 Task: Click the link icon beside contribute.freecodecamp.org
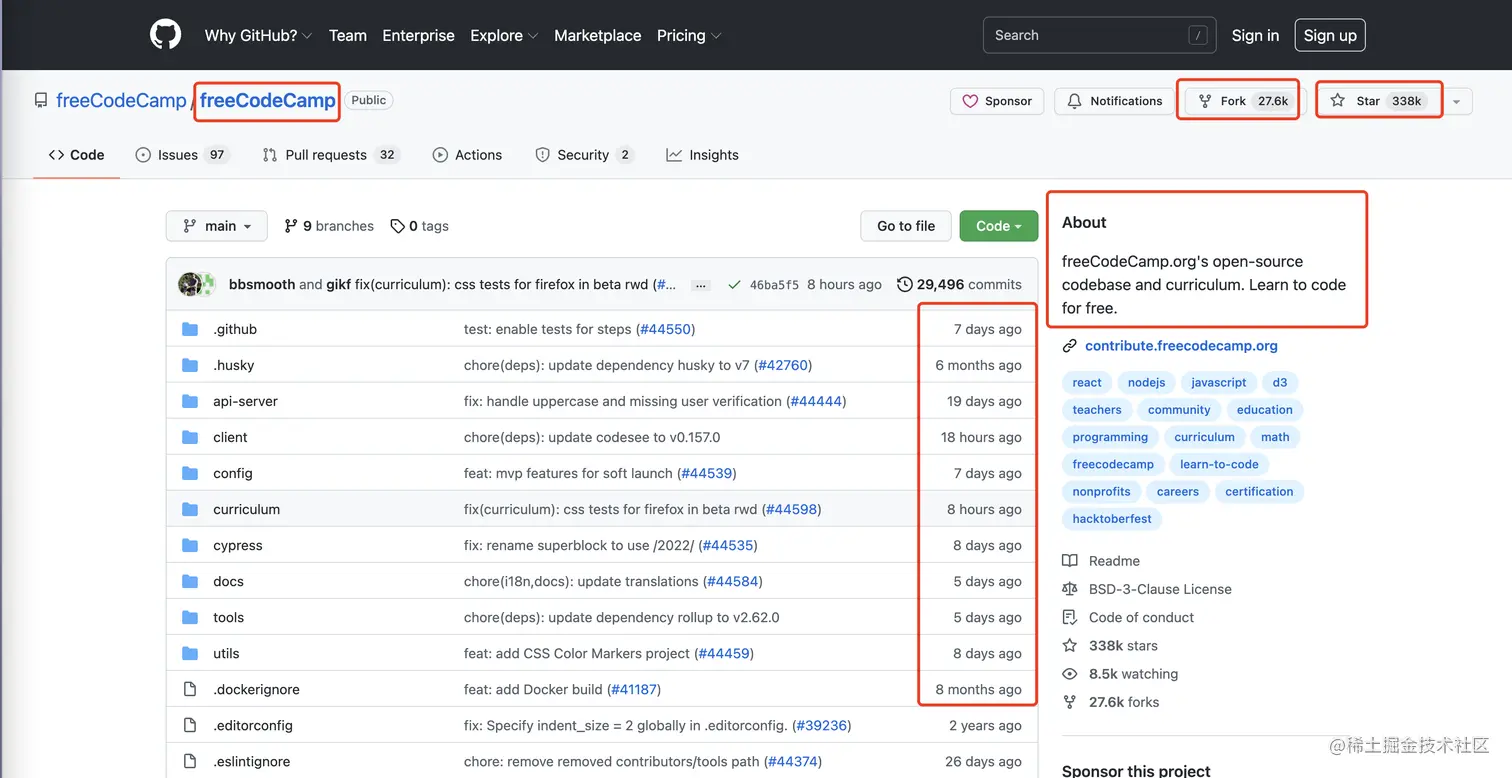[1070, 346]
